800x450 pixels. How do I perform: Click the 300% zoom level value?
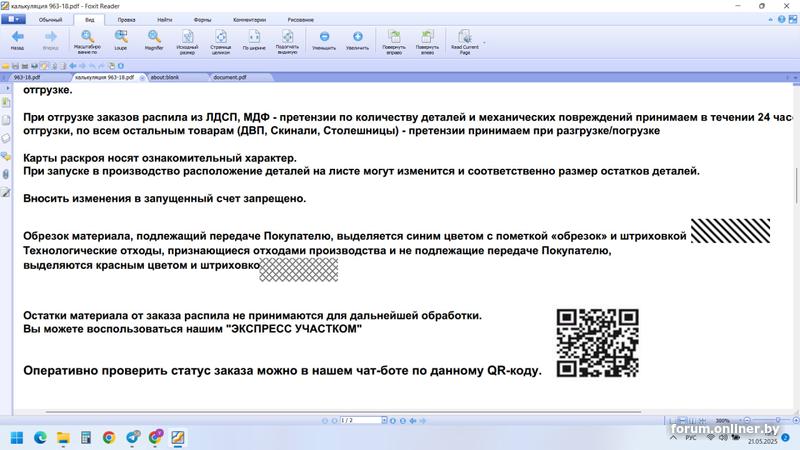722,421
